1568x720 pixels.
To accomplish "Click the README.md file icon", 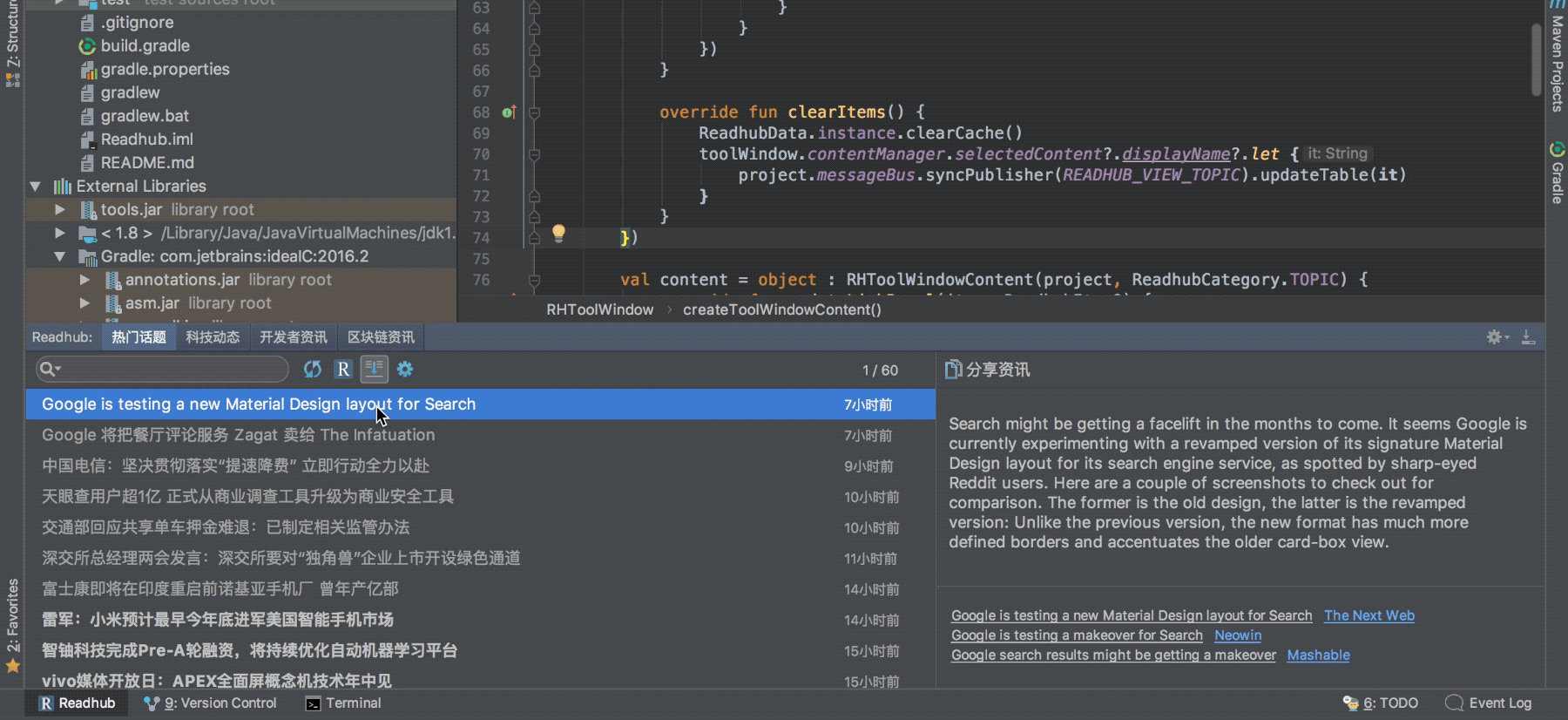I will 87,163.
